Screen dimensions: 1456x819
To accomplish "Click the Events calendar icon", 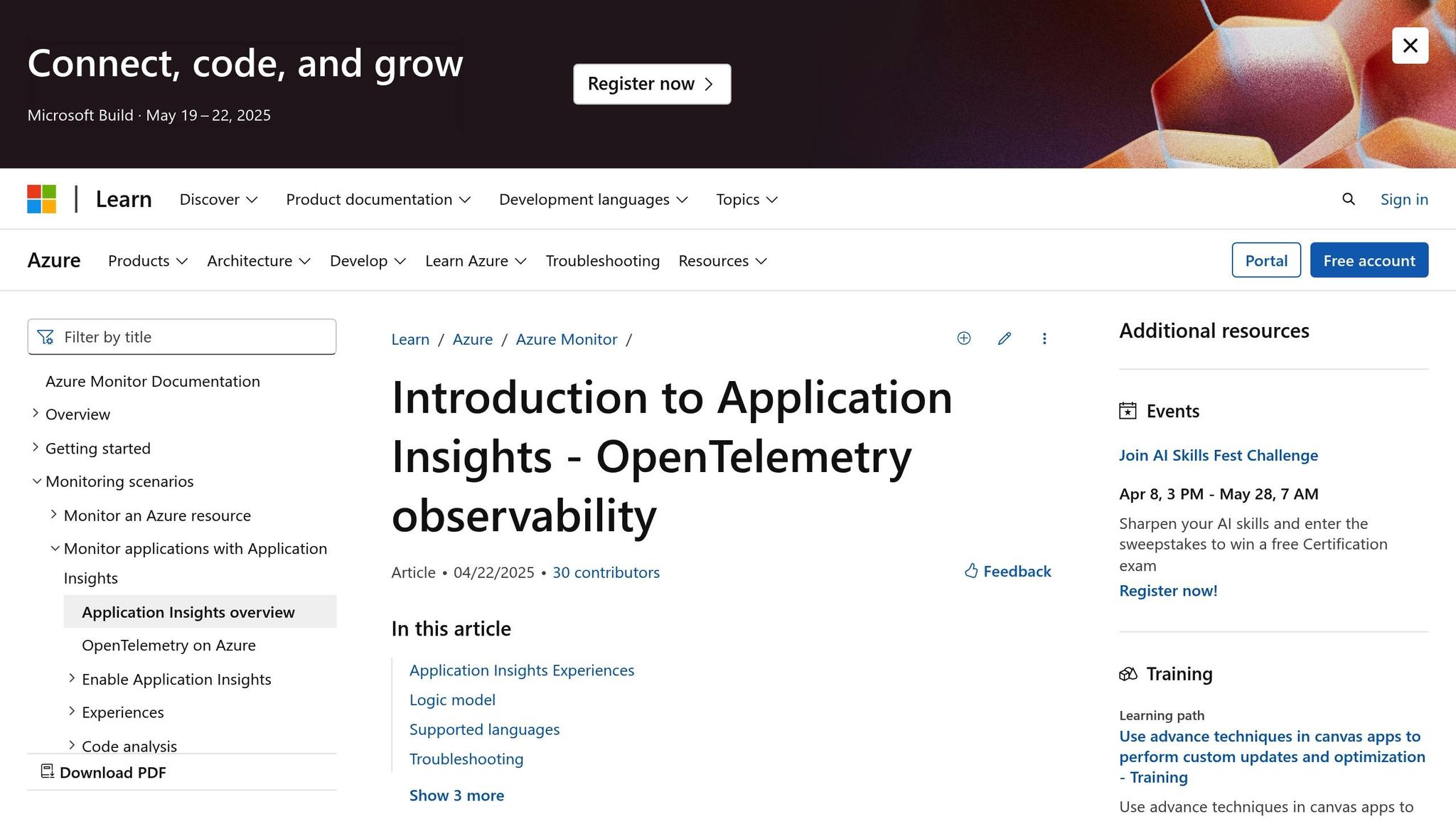I will [1128, 411].
